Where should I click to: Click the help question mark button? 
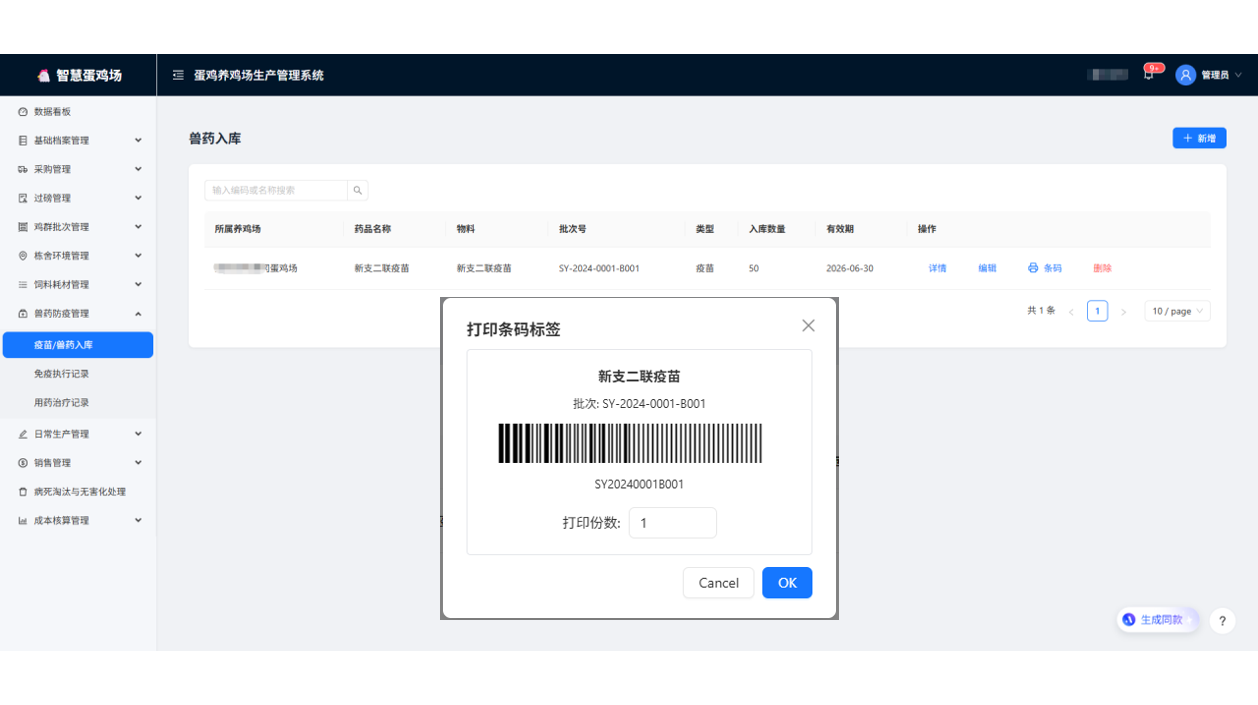[x=1222, y=621]
